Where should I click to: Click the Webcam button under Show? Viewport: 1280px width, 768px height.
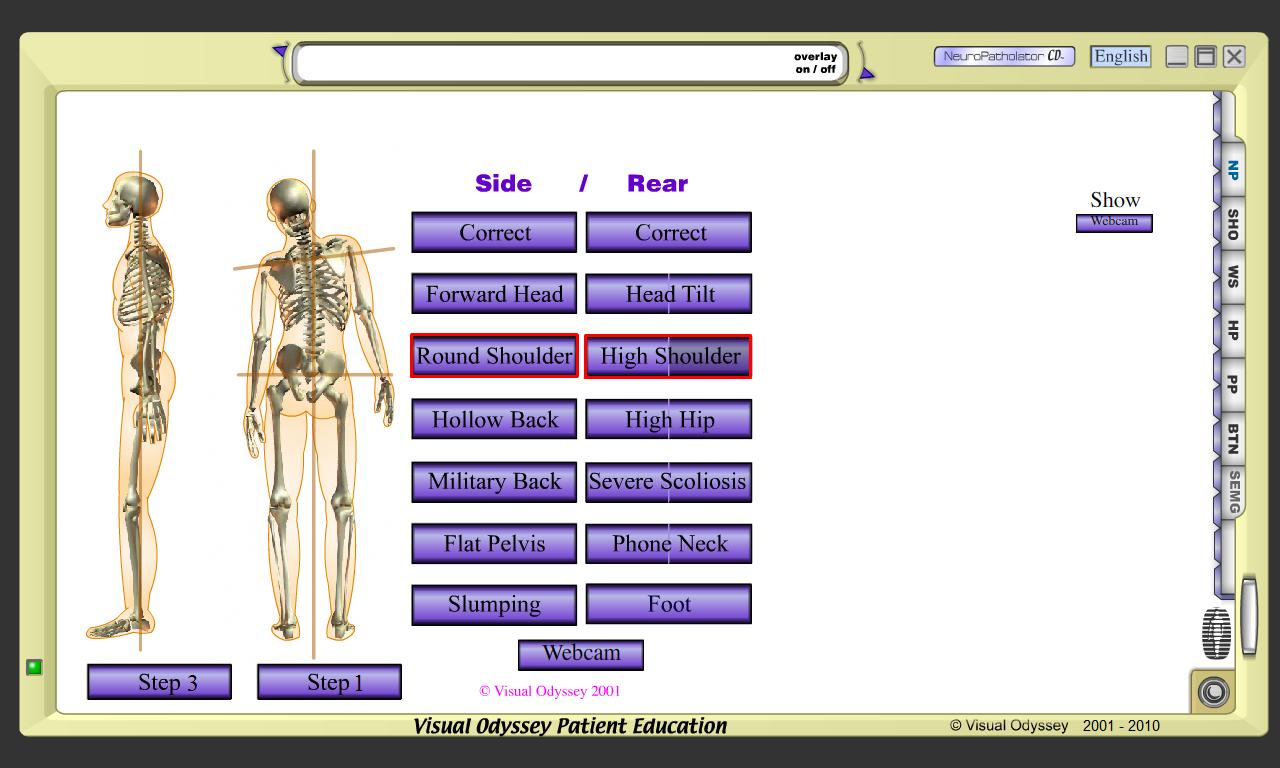pyautogui.click(x=1114, y=223)
